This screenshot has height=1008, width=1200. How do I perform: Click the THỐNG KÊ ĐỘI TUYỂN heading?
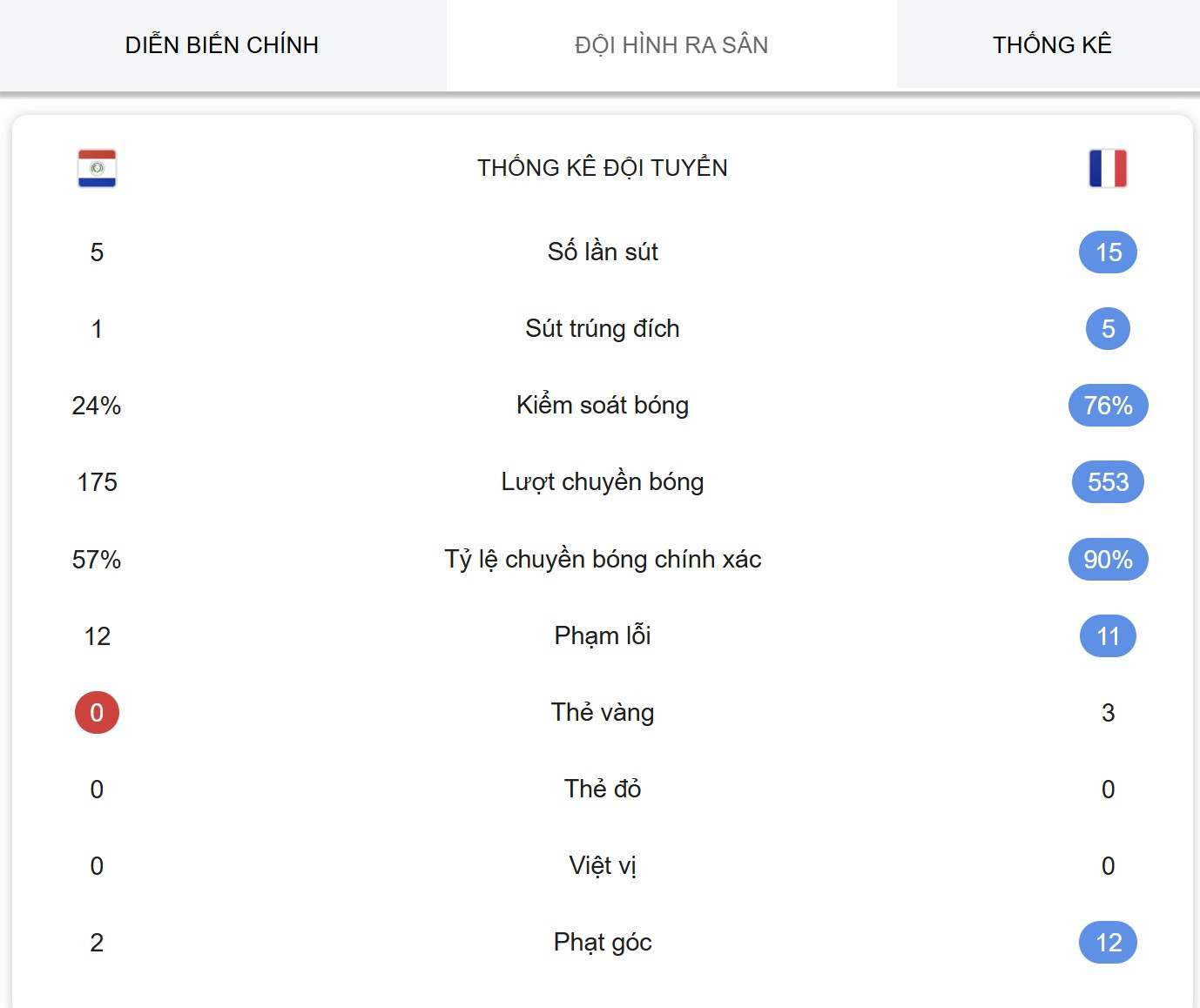[x=603, y=167]
